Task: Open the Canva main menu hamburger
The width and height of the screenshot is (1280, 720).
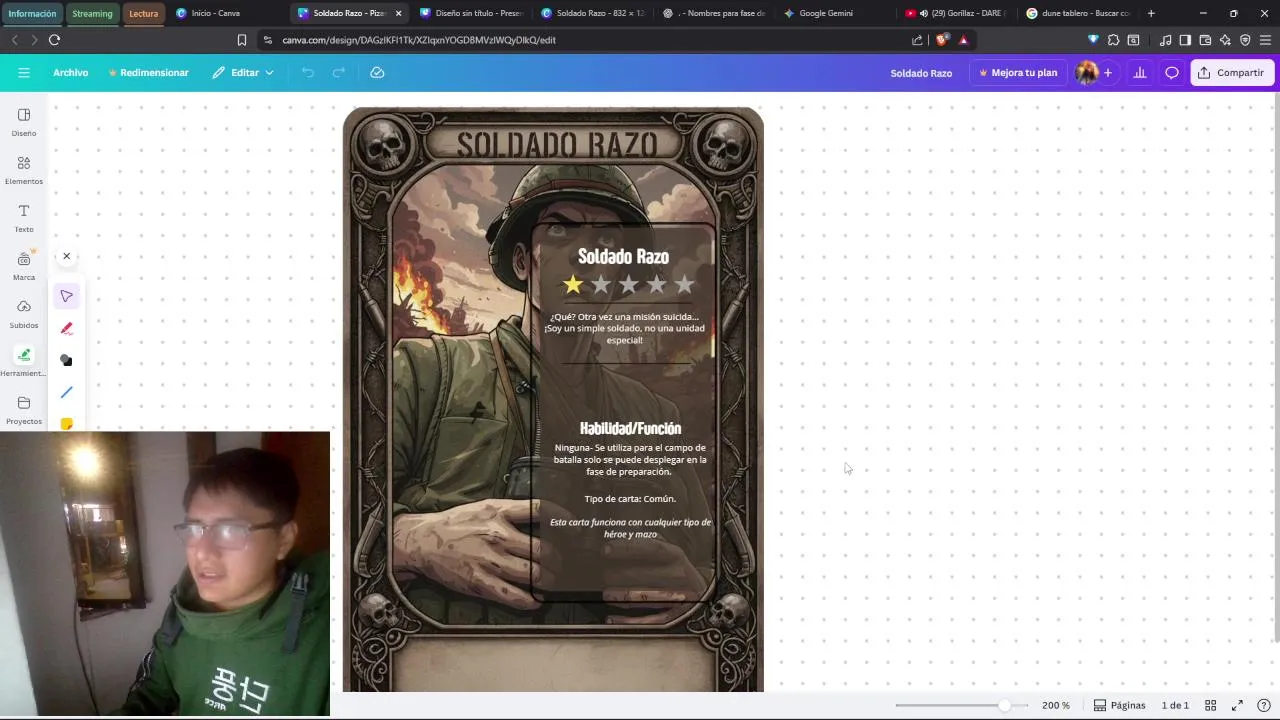Action: [x=24, y=73]
